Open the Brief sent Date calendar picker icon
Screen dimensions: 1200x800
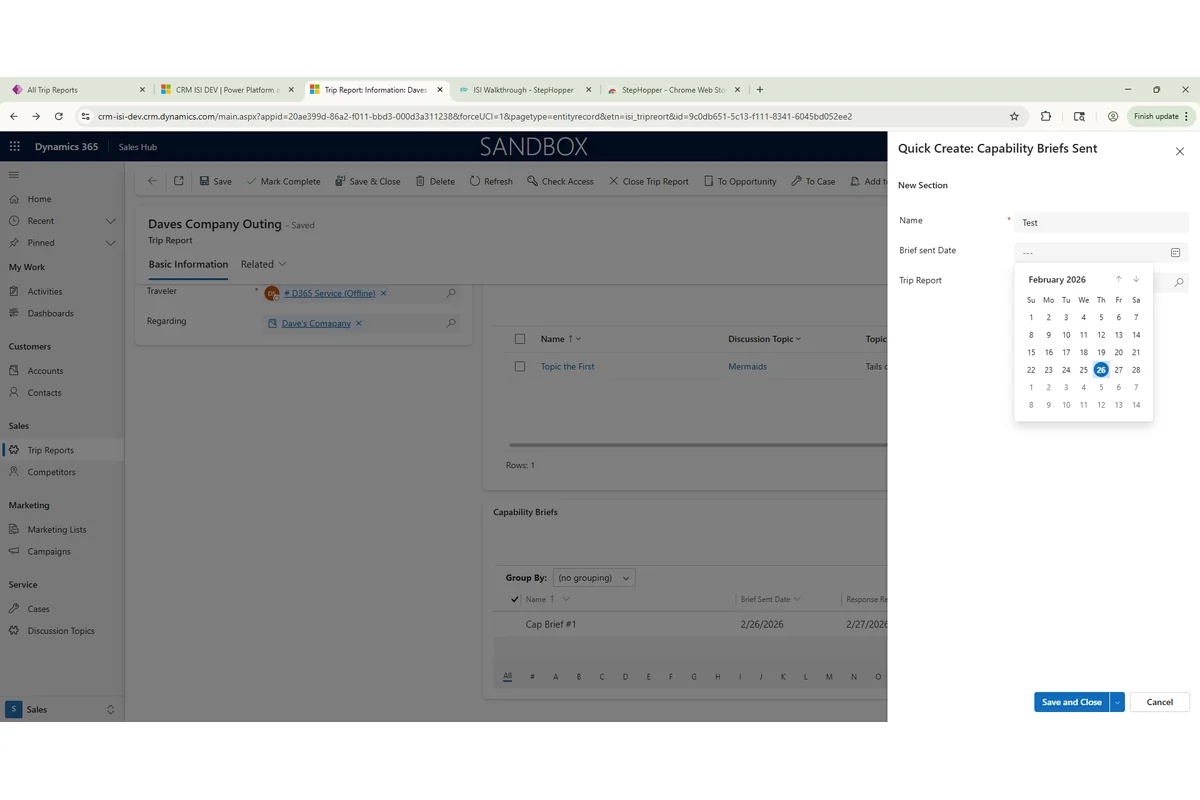click(x=1175, y=252)
